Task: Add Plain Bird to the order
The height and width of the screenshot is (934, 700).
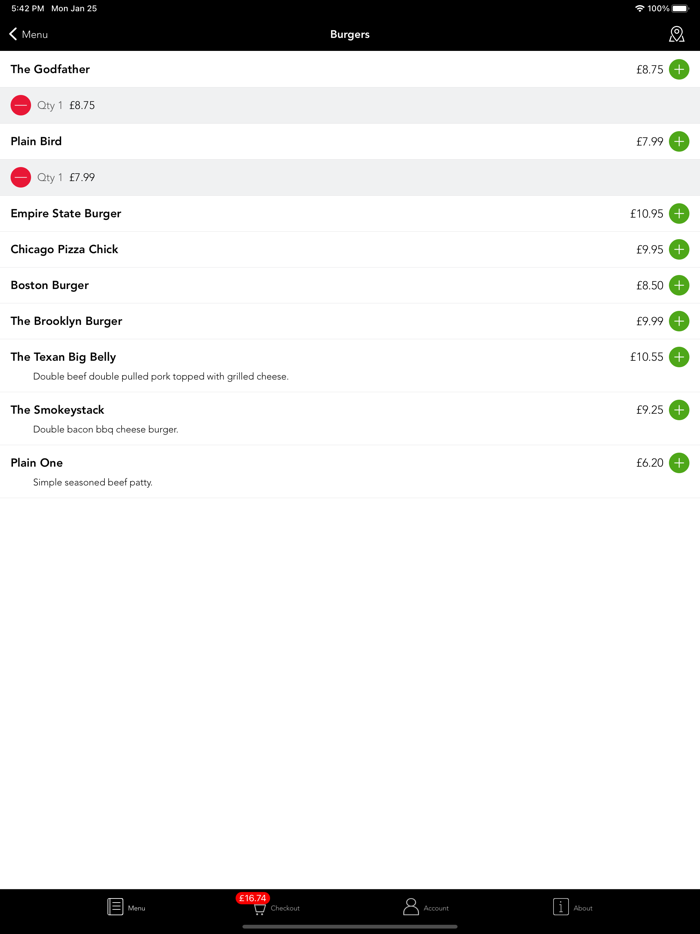Action: click(x=679, y=141)
